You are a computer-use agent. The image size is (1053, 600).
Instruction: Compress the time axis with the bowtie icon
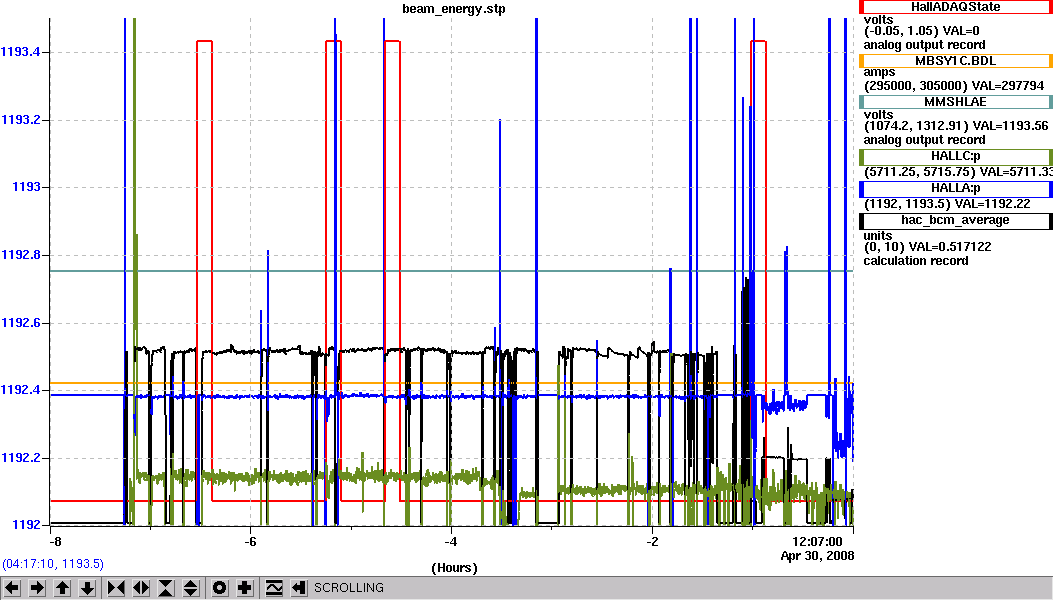click(116, 588)
